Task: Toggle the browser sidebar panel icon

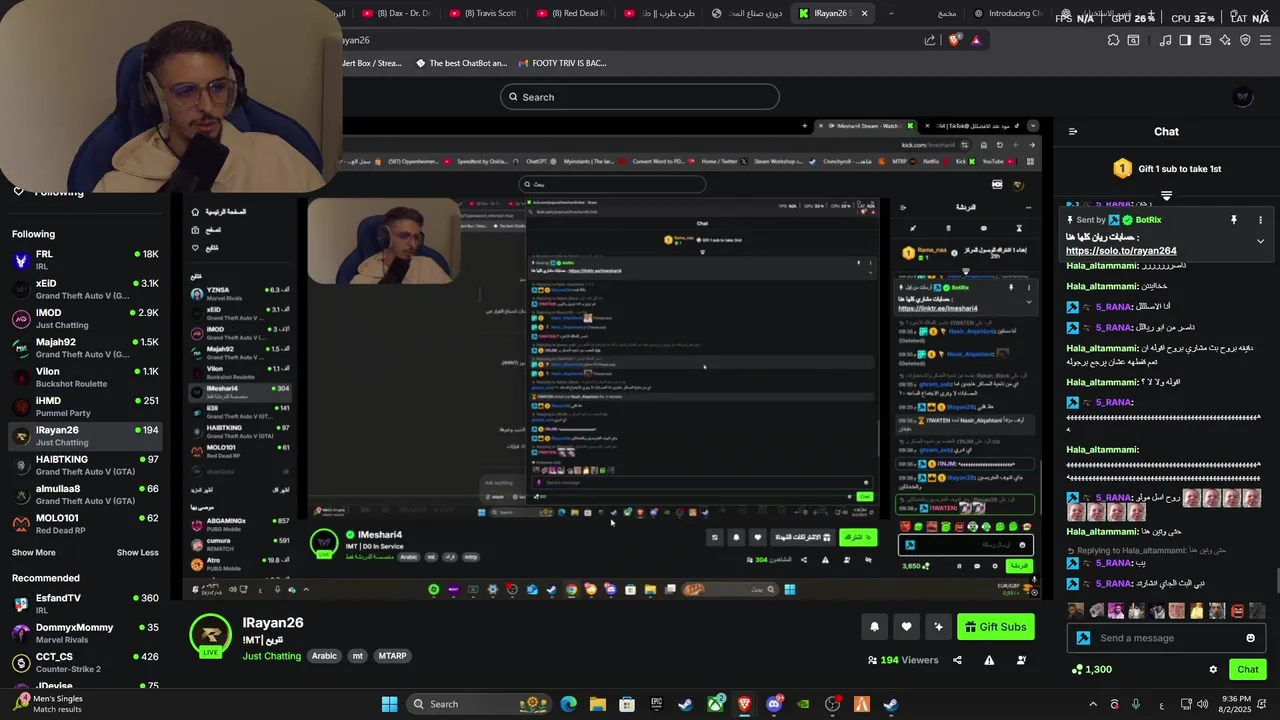Action: (x=1185, y=40)
